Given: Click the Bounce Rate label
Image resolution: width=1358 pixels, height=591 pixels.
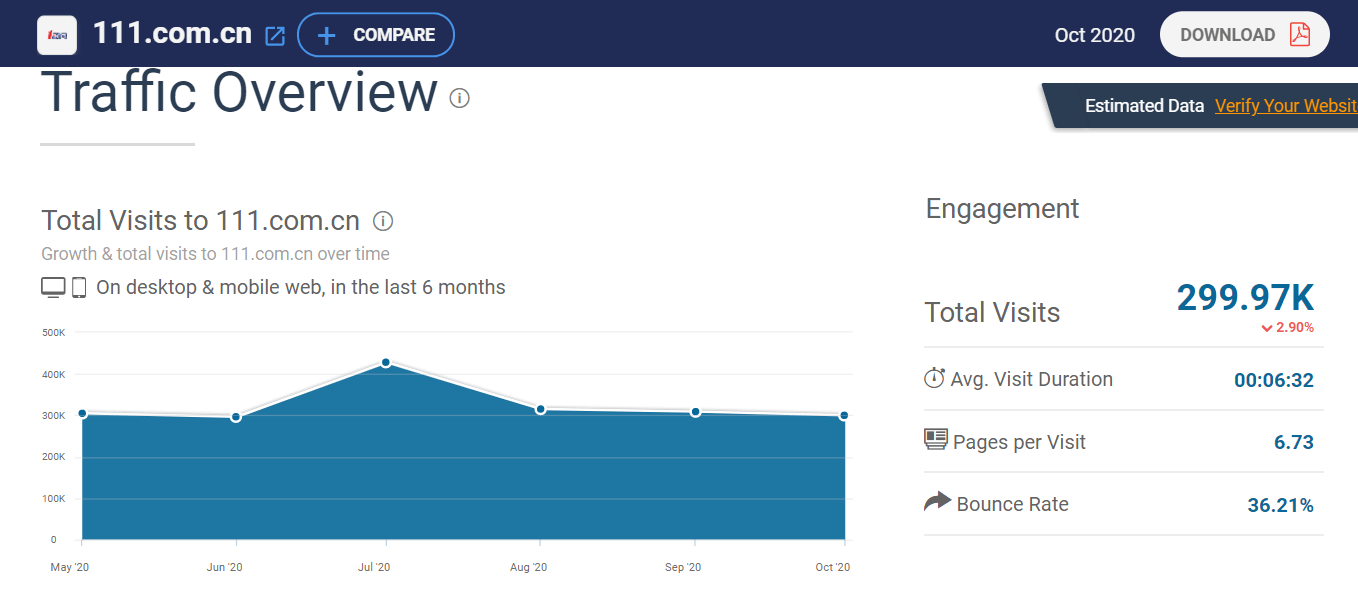Looking at the screenshot, I should pyautogui.click(x=1013, y=504).
